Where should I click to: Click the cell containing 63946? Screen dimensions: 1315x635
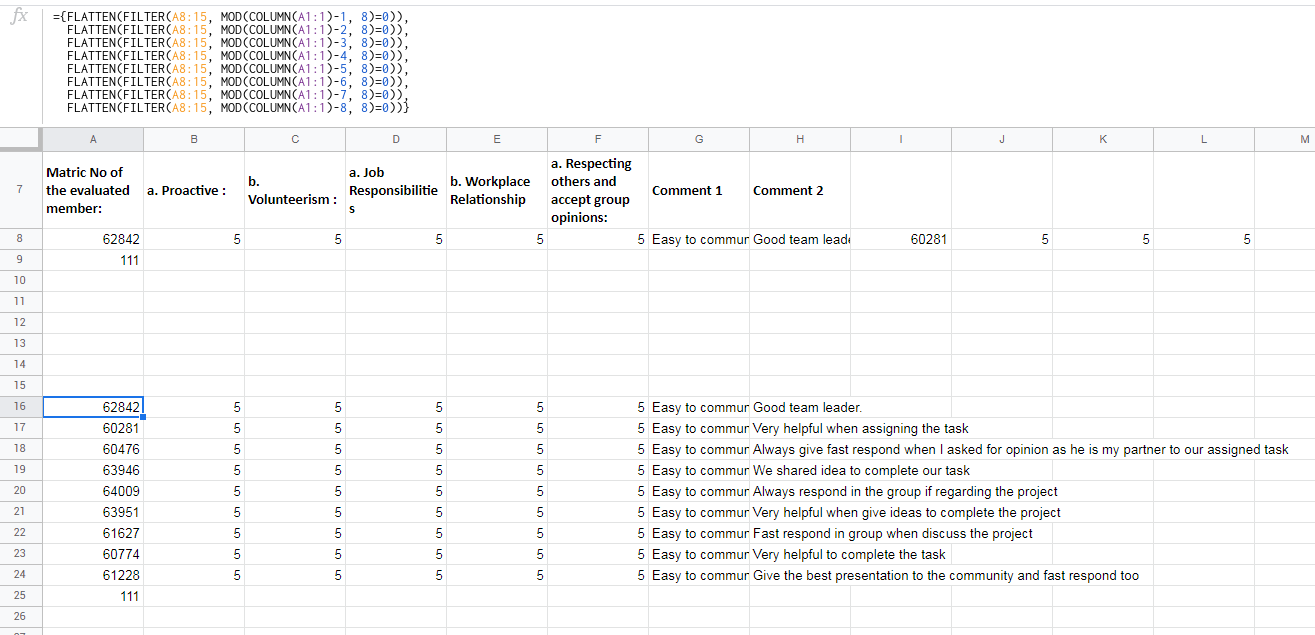coord(93,470)
